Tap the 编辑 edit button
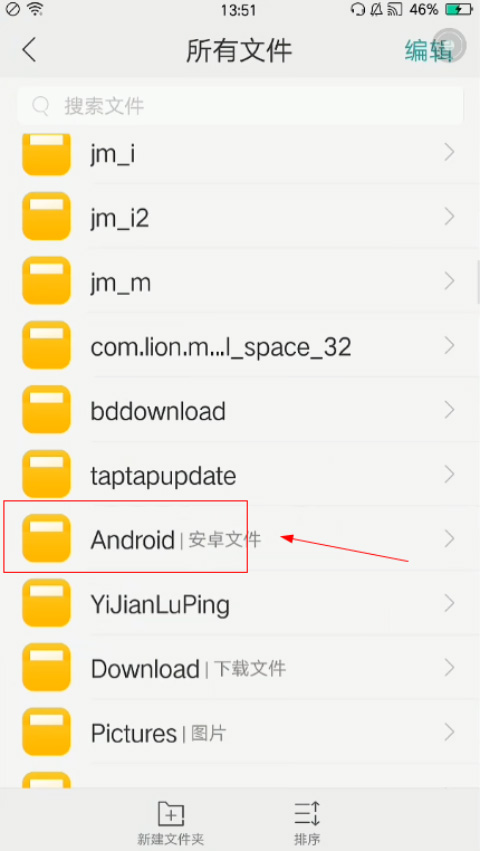The width and height of the screenshot is (480, 851). point(428,50)
